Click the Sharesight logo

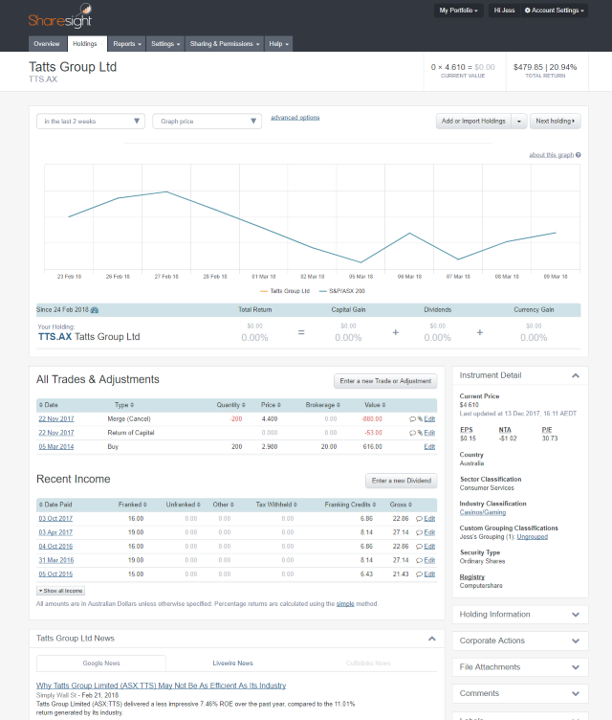[60, 17]
